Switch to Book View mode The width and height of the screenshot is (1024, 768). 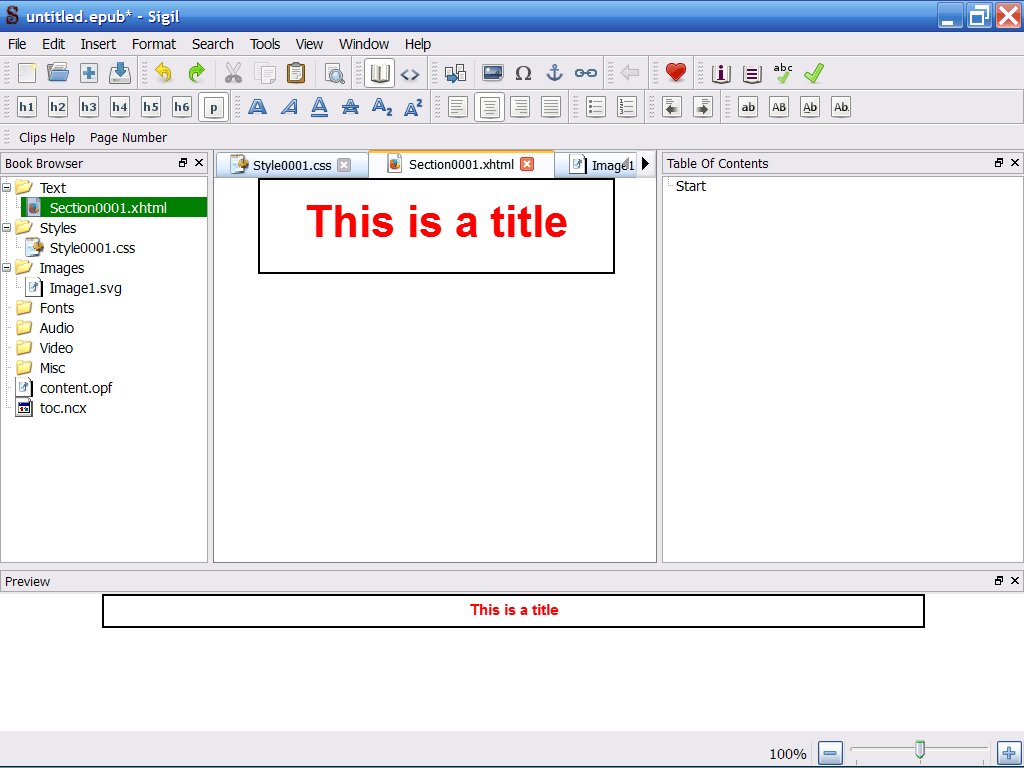(x=379, y=73)
